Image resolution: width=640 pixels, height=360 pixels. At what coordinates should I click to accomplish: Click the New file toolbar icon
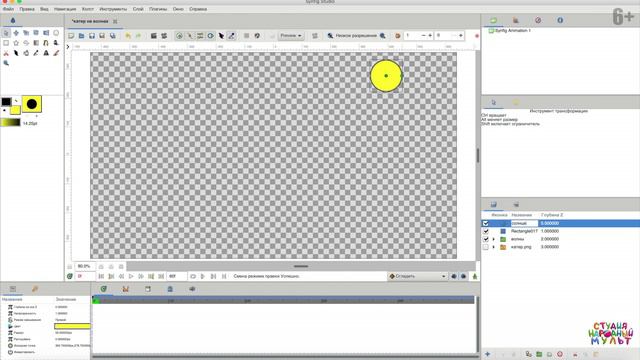tap(71, 36)
